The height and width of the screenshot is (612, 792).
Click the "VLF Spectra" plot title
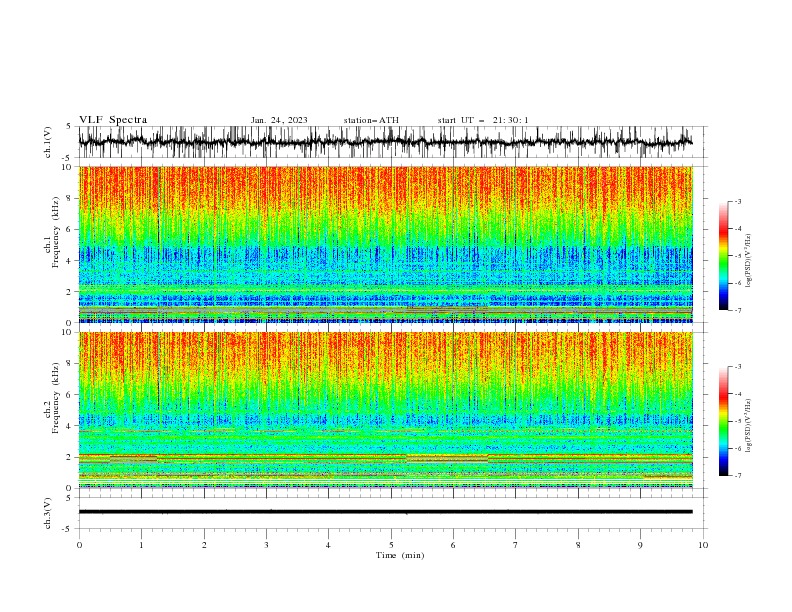pos(113,120)
